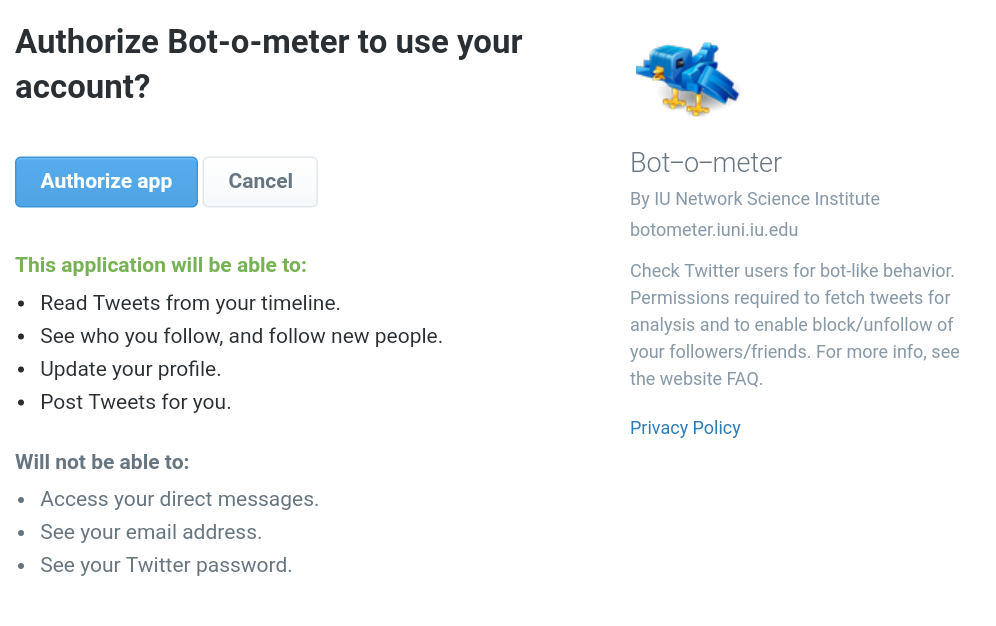The width and height of the screenshot is (996, 626).
Task: Click 'Update your profile' permission item
Action: [x=130, y=369]
